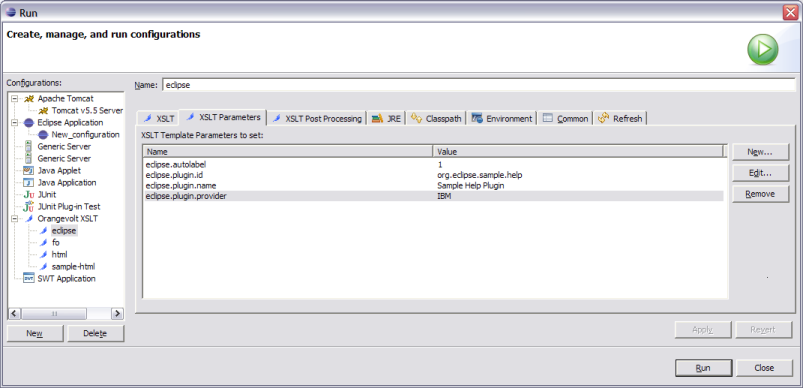This screenshot has height=388, width=803.
Task: Click the Eclipse icon in title bar
Action: tap(10, 12)
